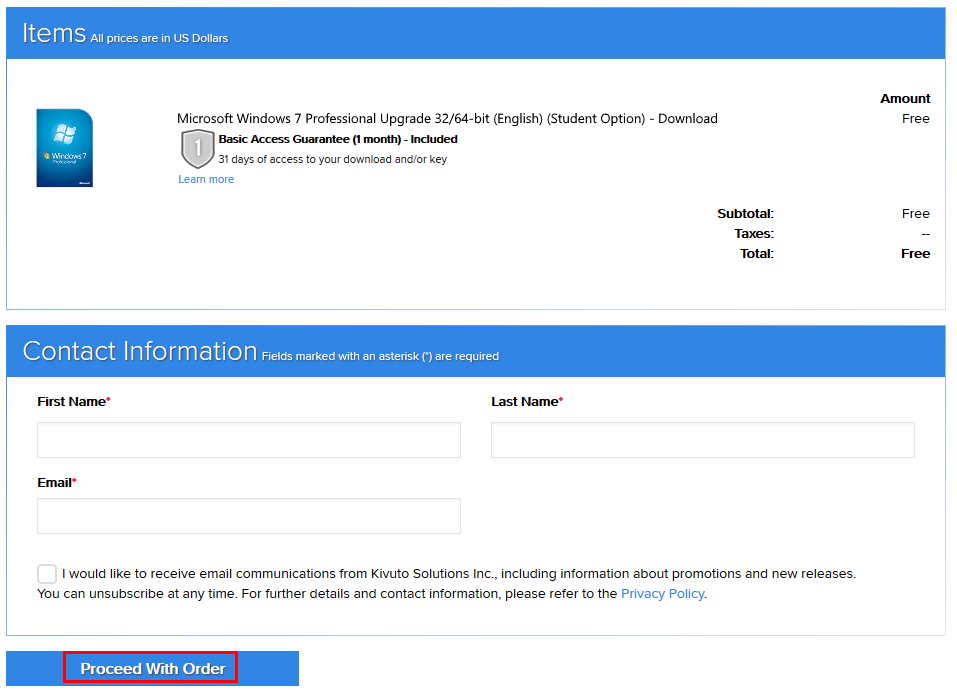This screenshot has height=690, width=957.
Task: Click into the Email field
Action: (x=249, y=516)
